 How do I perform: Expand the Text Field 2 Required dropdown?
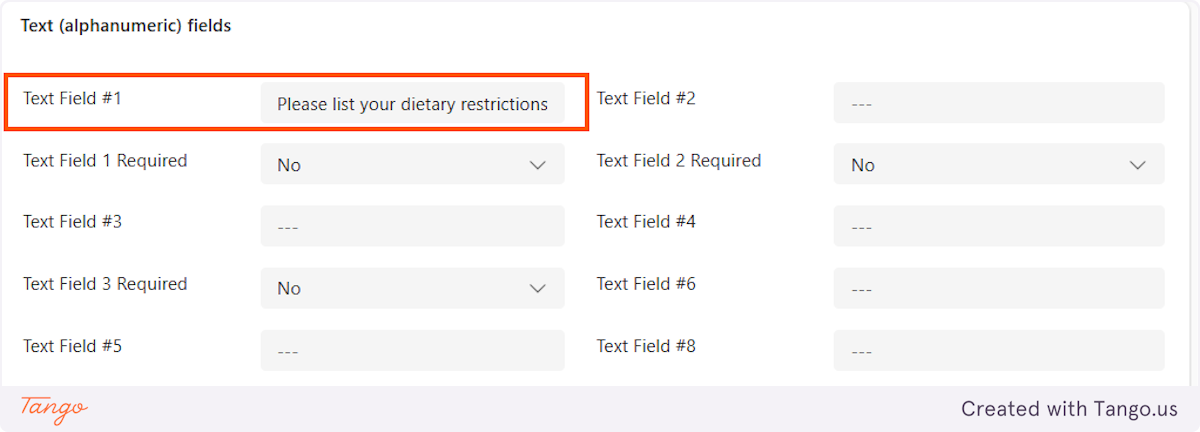[998, 165]
